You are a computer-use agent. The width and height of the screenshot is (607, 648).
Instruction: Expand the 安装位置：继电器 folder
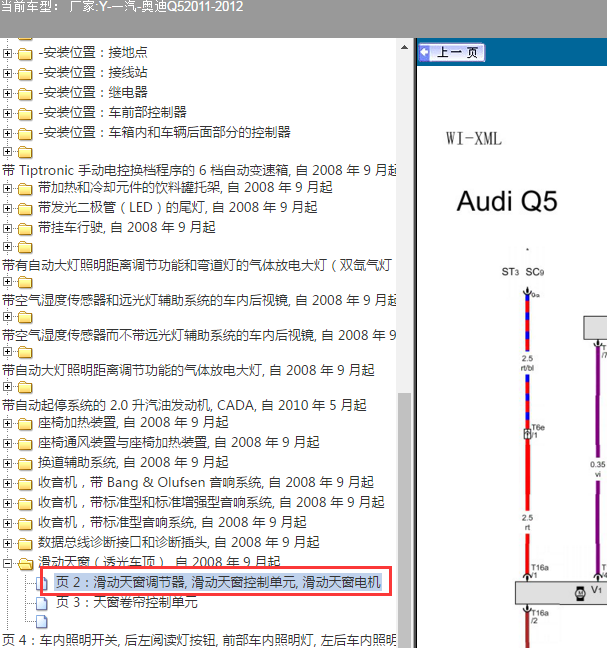7,93
